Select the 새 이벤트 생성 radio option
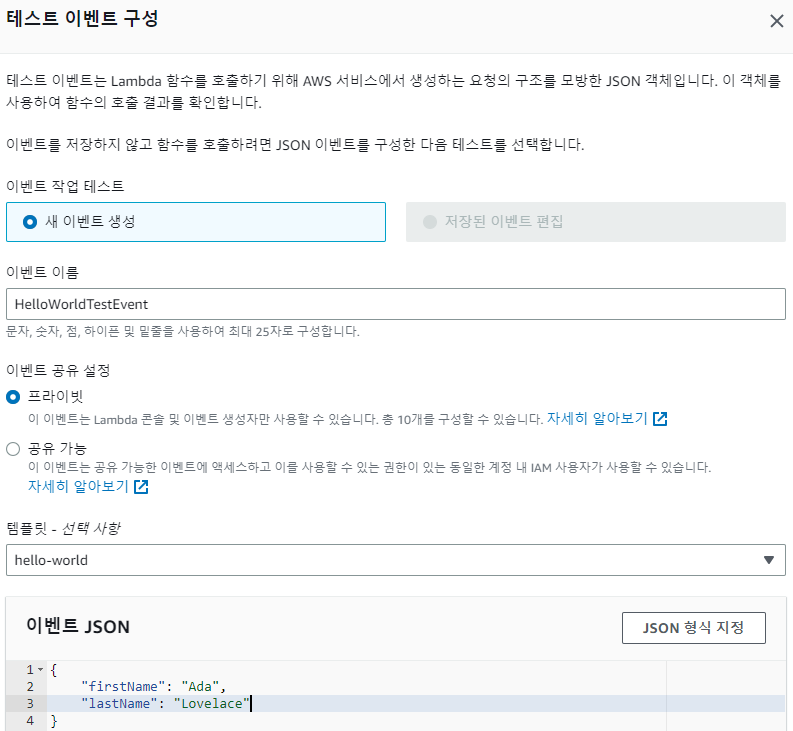The width and height of the screenshot is (793, 731). pos(196,222)
